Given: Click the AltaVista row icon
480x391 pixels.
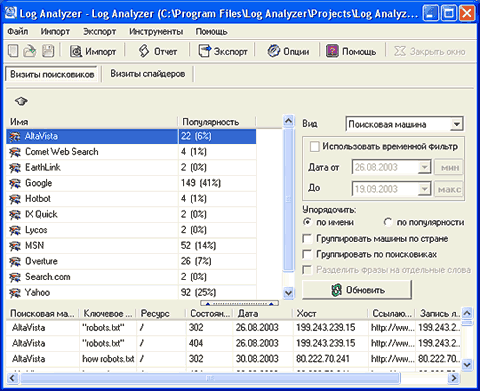Looking at the screenshot, I should [15, 136].
